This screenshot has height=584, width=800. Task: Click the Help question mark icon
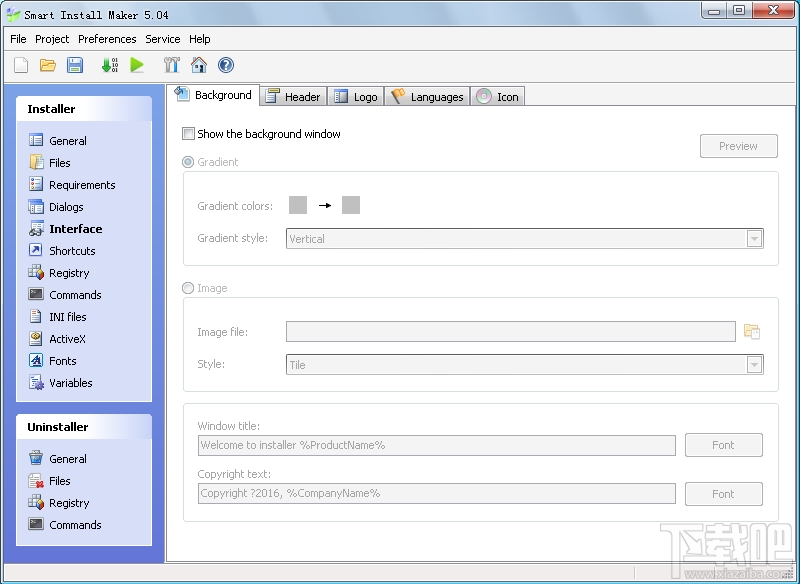click(225, 65)
